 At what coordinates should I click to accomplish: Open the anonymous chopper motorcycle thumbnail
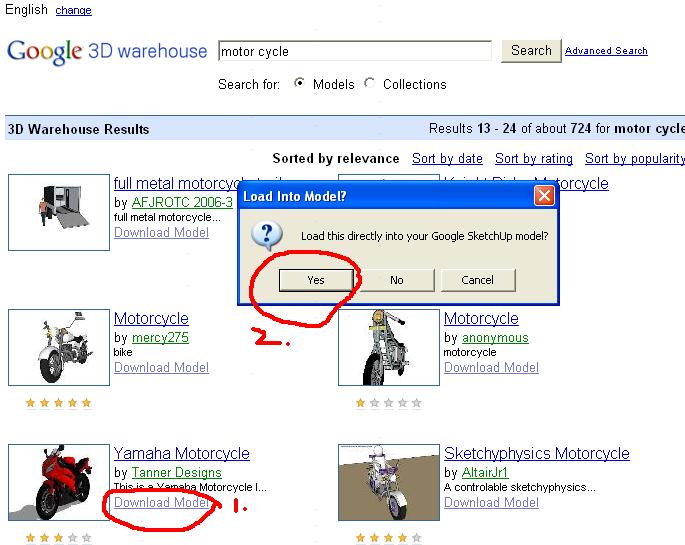tap(389, 347)
